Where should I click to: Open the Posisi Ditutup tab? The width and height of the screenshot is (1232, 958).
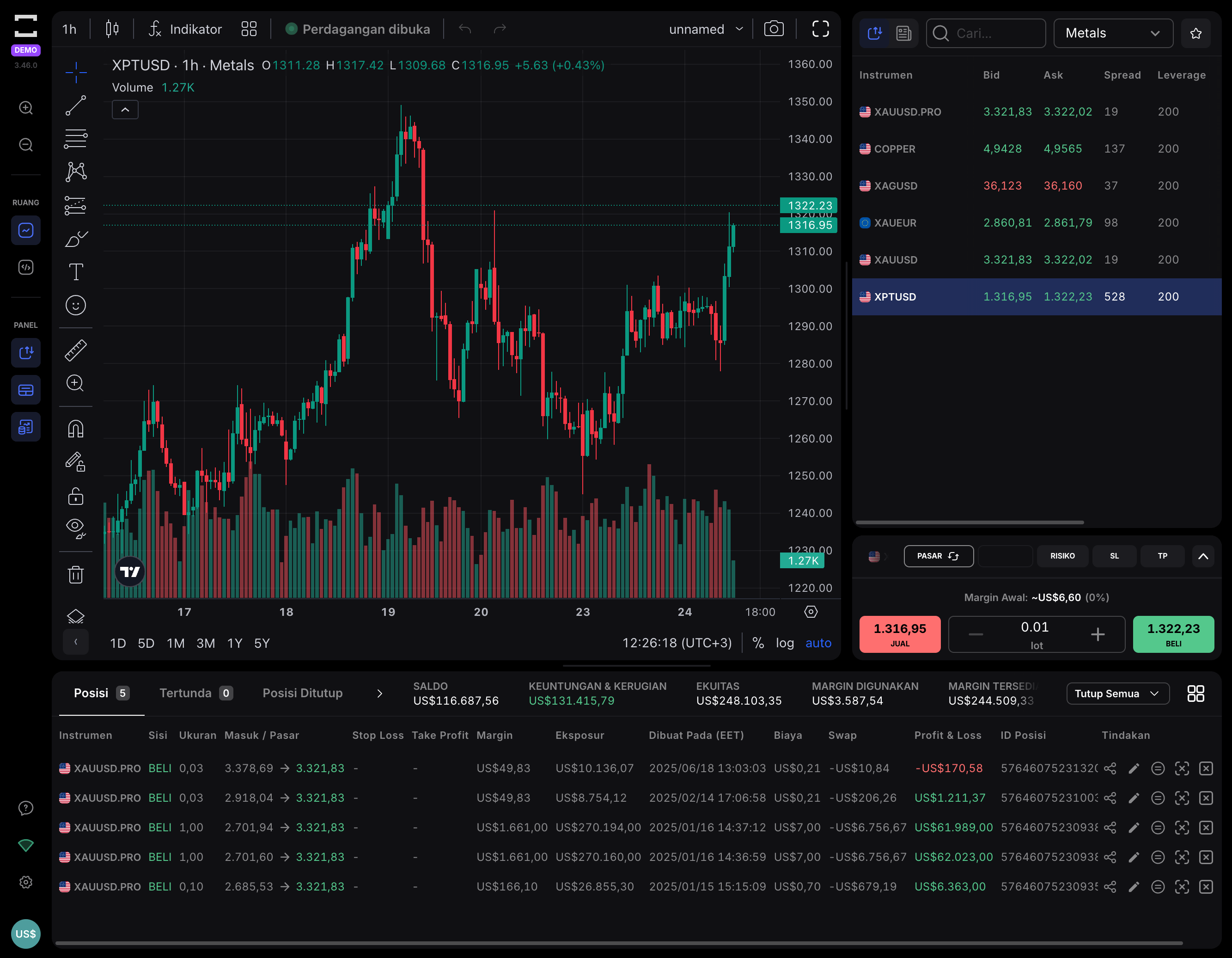pyautogui.click(x=302, y=693)
